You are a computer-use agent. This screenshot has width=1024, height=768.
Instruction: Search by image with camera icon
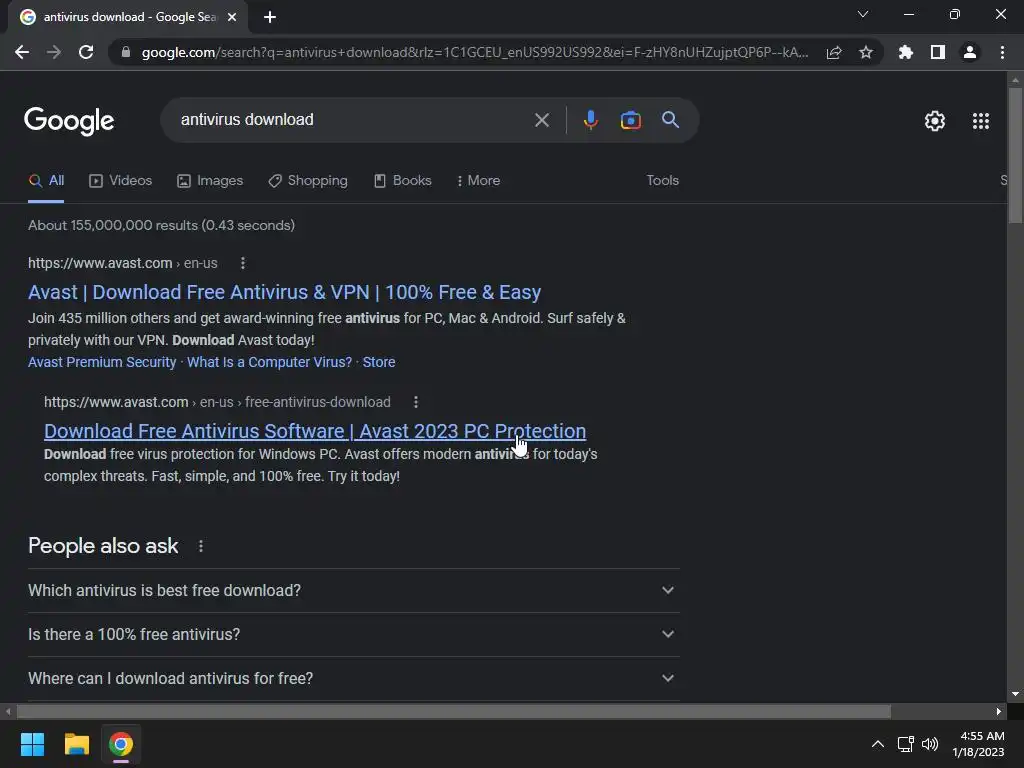(x=630, y=120)
